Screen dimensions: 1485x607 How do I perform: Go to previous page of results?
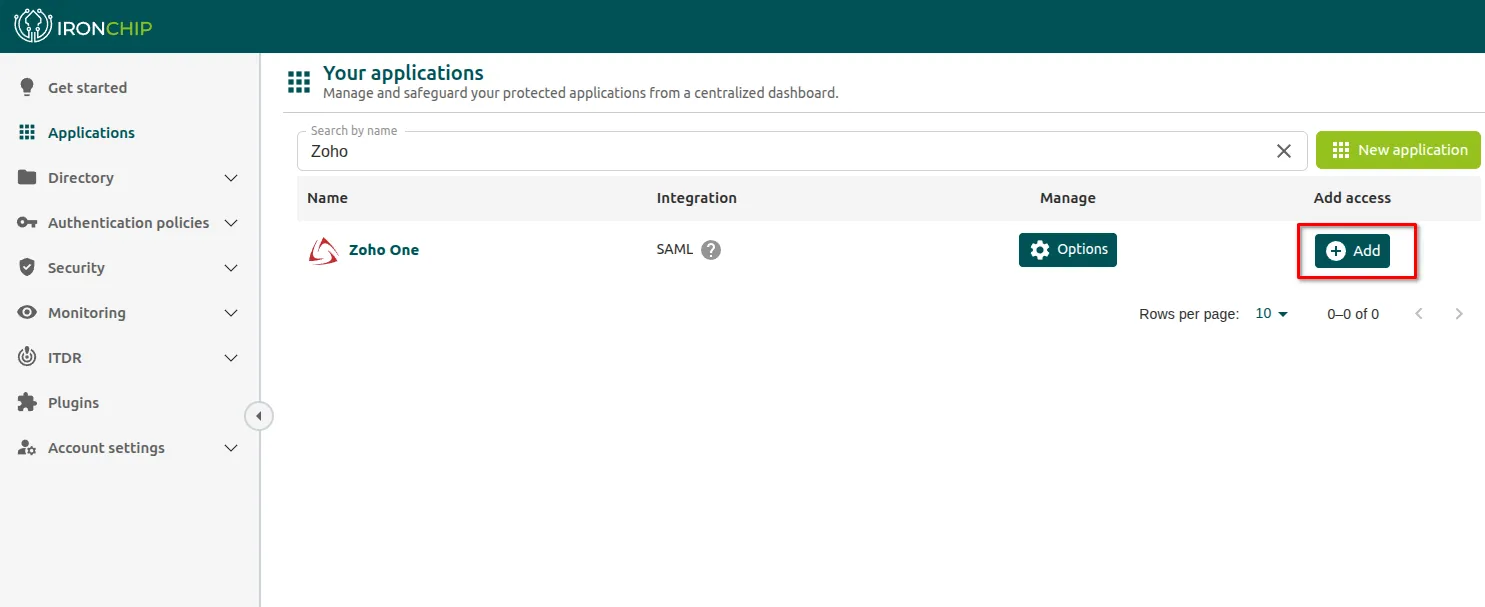1419,313
